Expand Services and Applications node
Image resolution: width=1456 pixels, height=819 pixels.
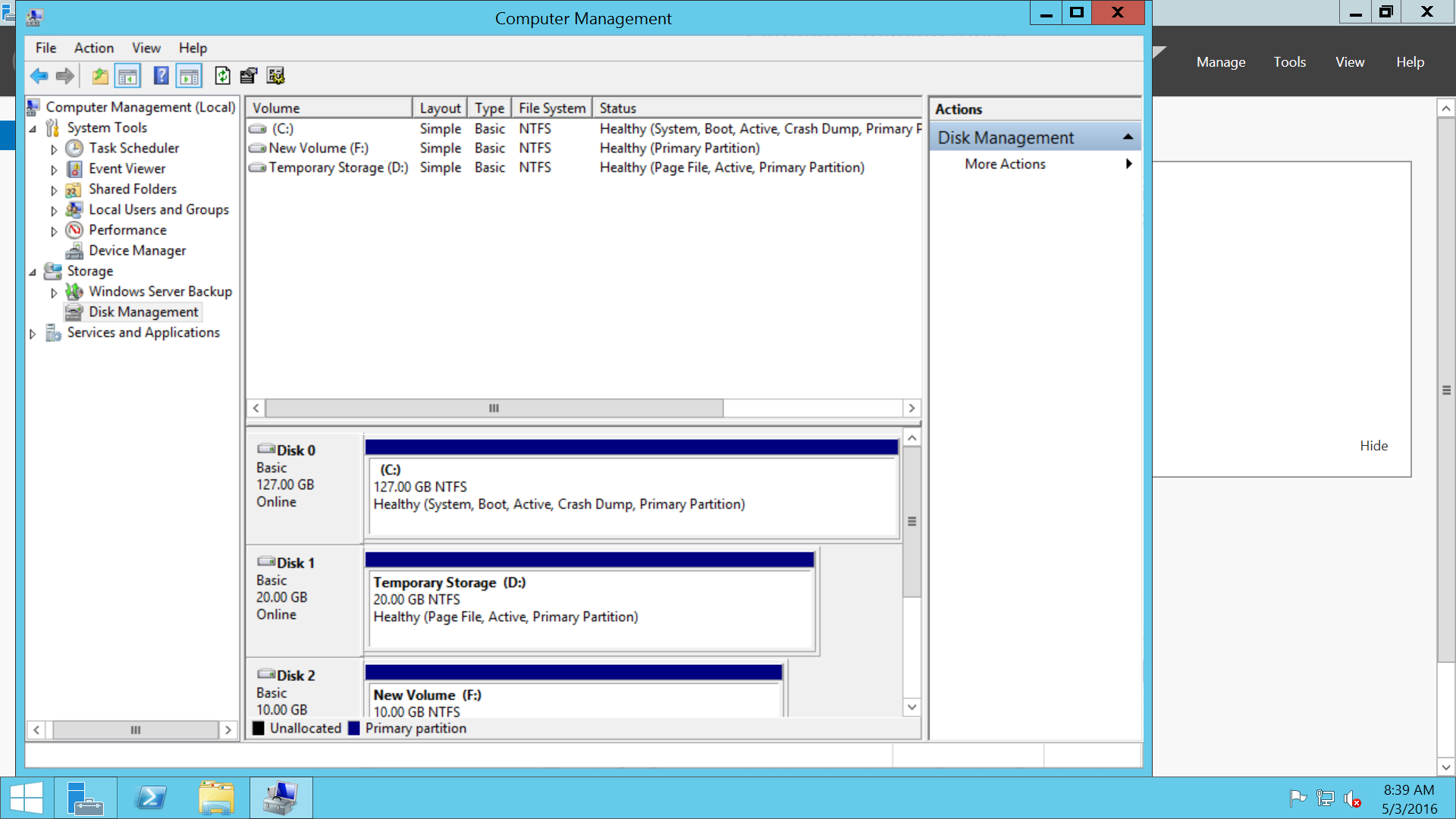33,333
